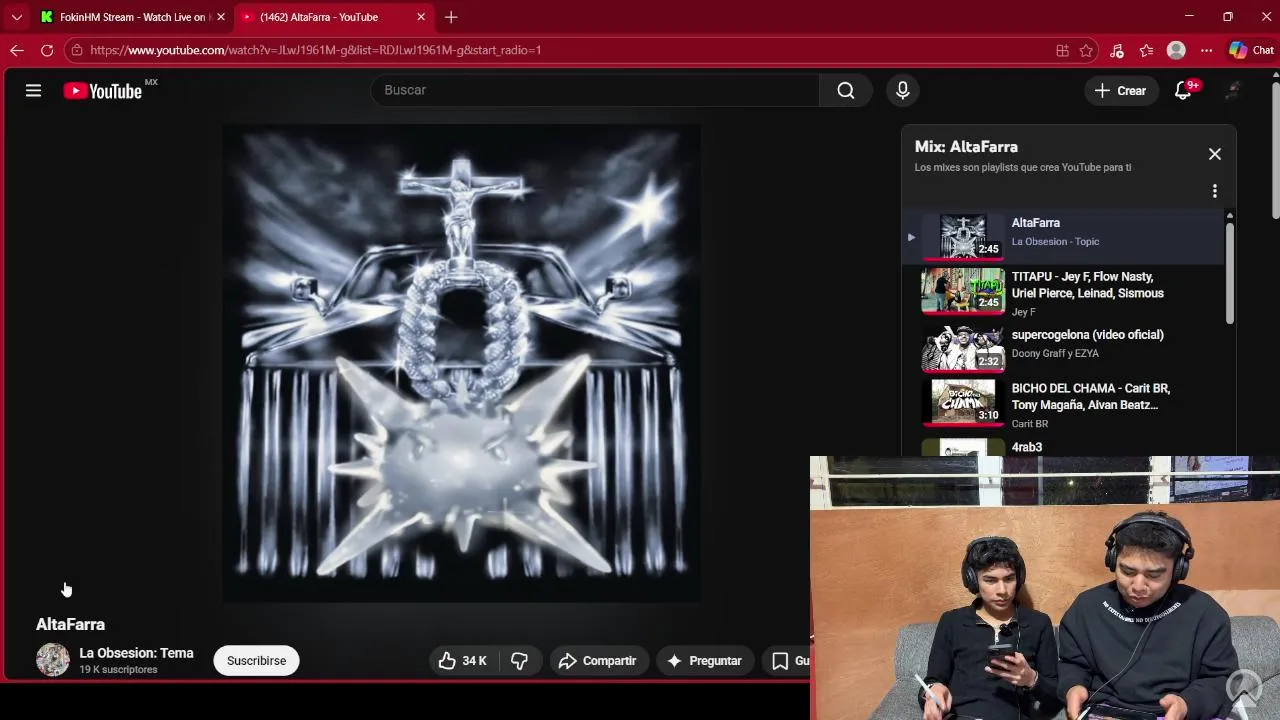Subscribe with the Suscribirse button
This screenshot has height=720, width=1280.
[x=256, y=661]
